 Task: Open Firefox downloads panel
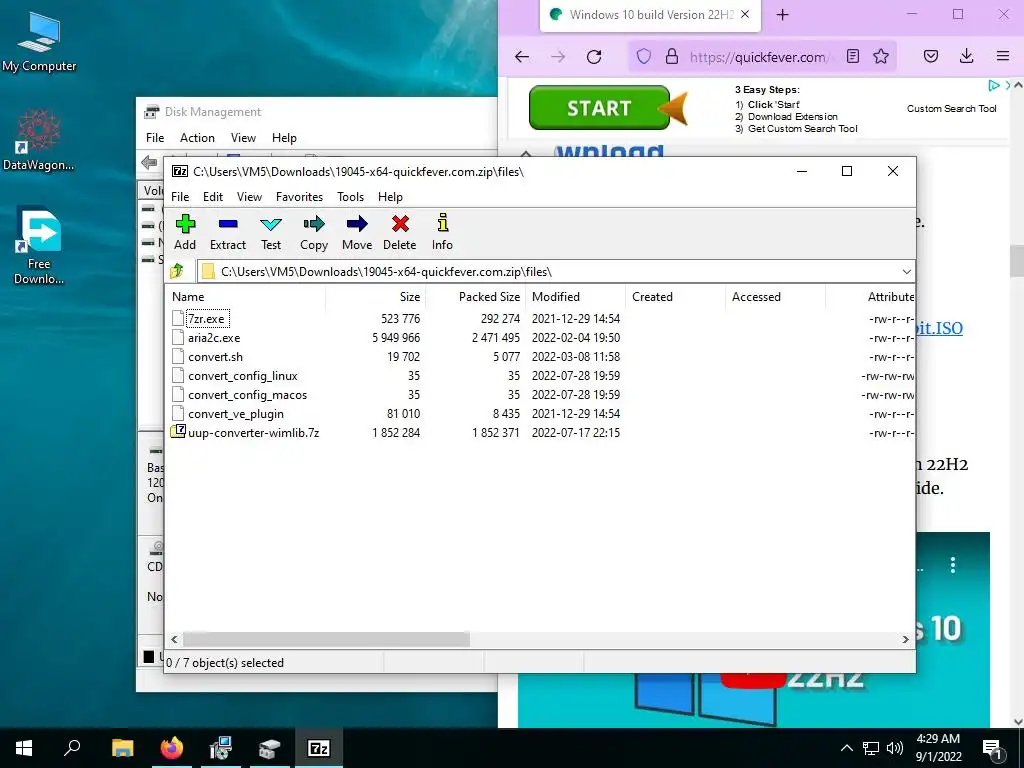pos(967,57)
